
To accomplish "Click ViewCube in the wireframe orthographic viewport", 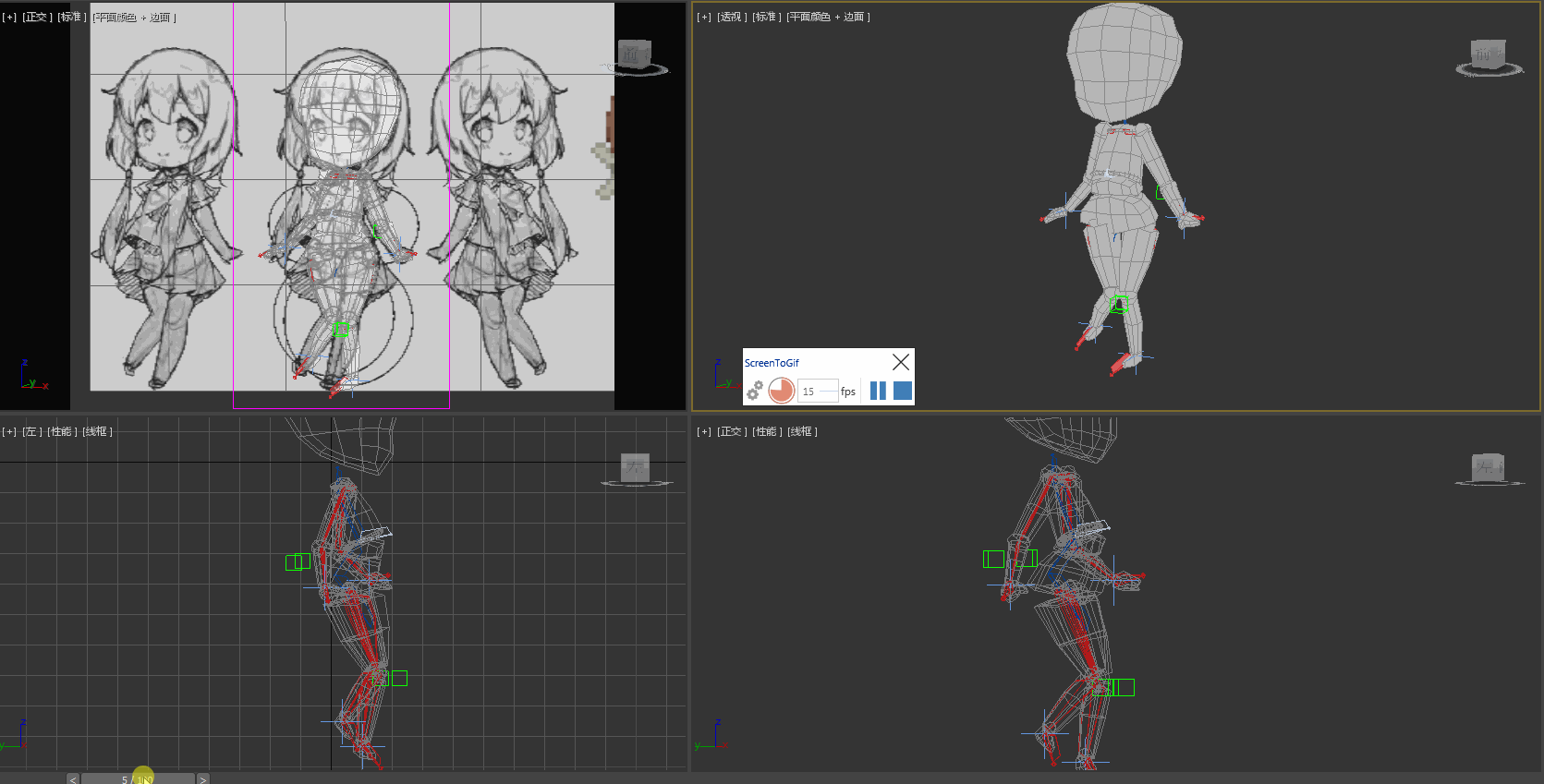I will (1489, 469).
